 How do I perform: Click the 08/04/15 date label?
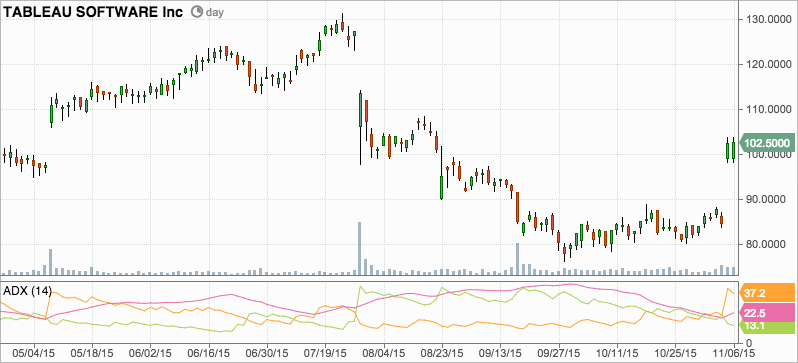pyautogui.click(x=383, y=352)
